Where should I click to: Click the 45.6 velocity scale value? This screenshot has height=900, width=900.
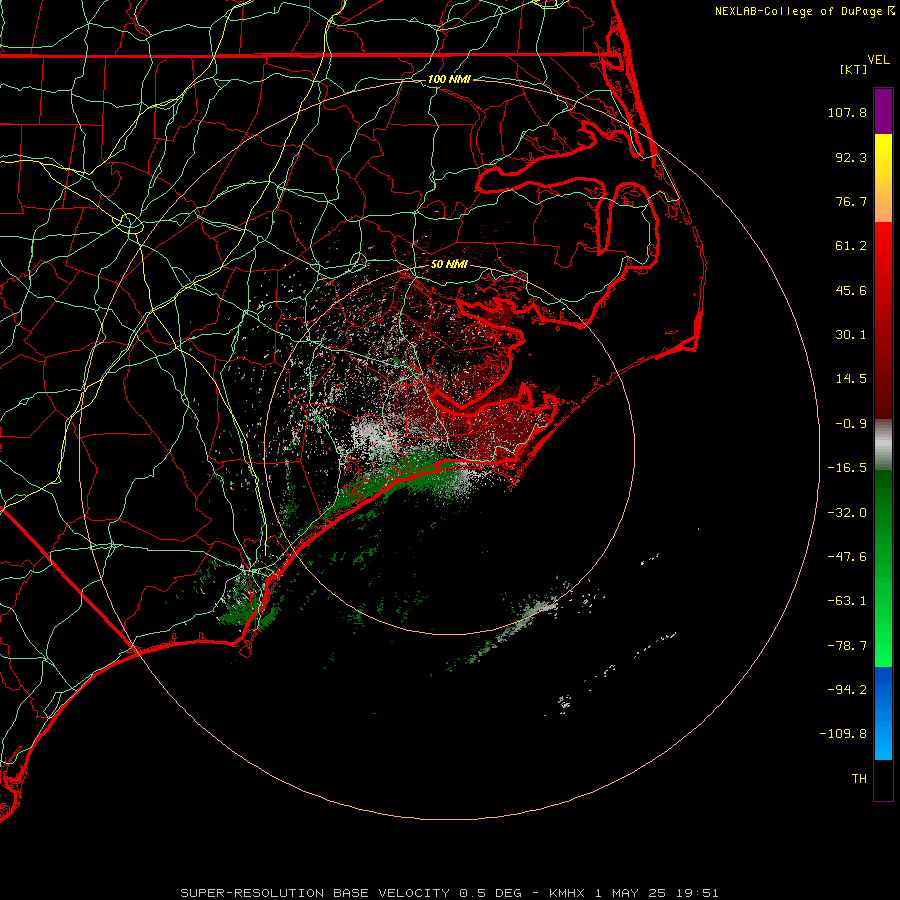point(851,290)
